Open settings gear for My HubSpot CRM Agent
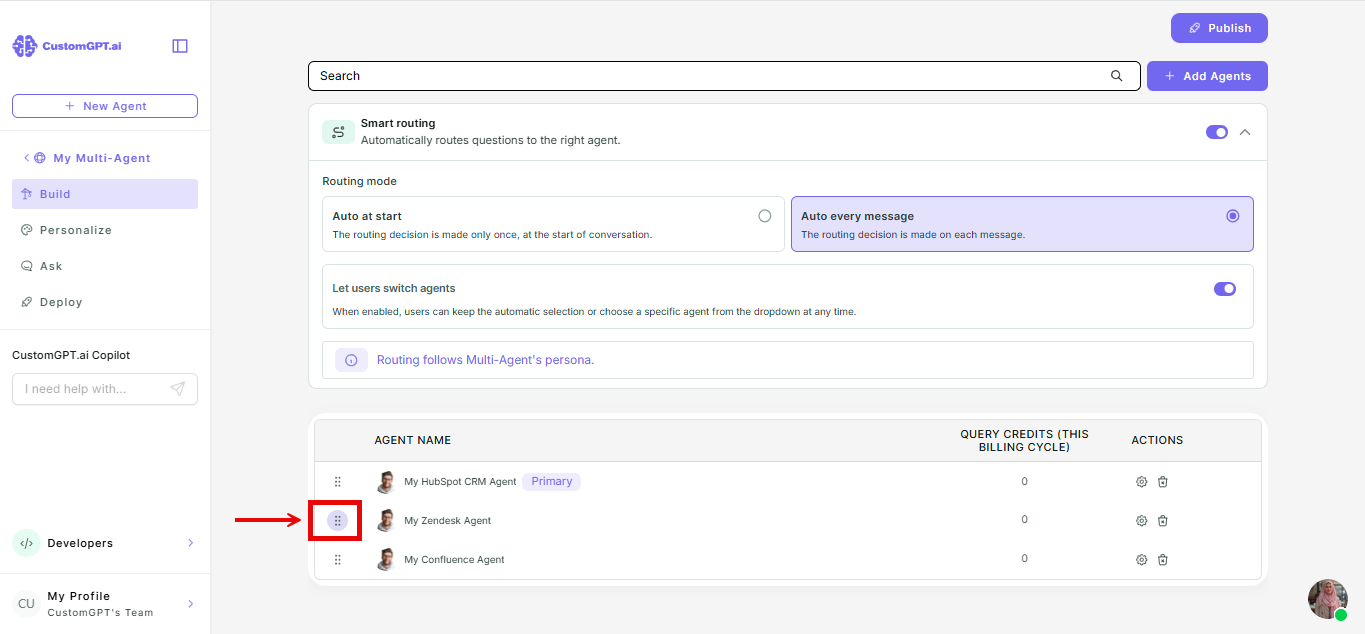The image size is (1365, 634). [1141, 482]
